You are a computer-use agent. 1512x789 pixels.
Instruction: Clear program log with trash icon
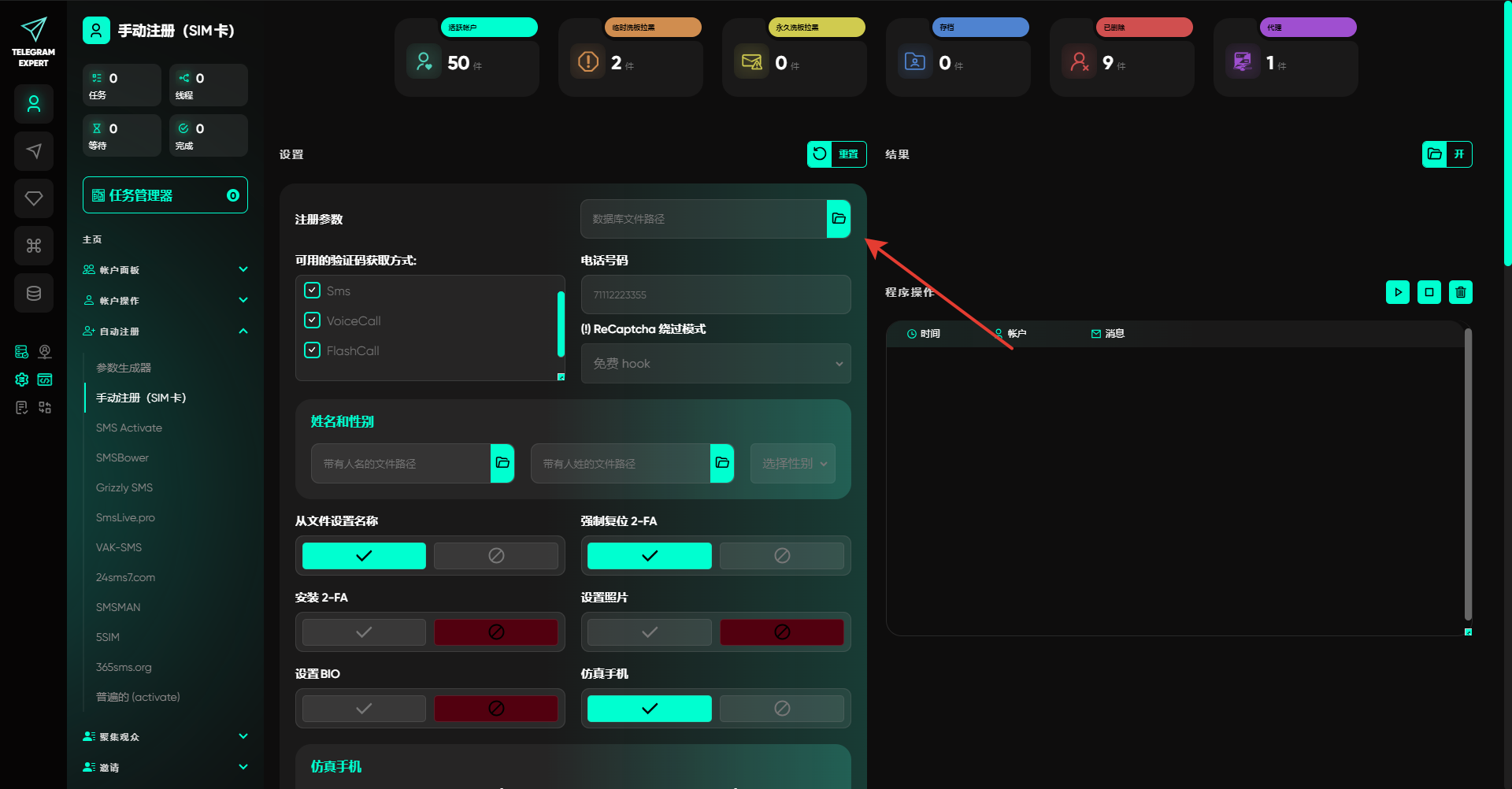[x=1461, y=292]
